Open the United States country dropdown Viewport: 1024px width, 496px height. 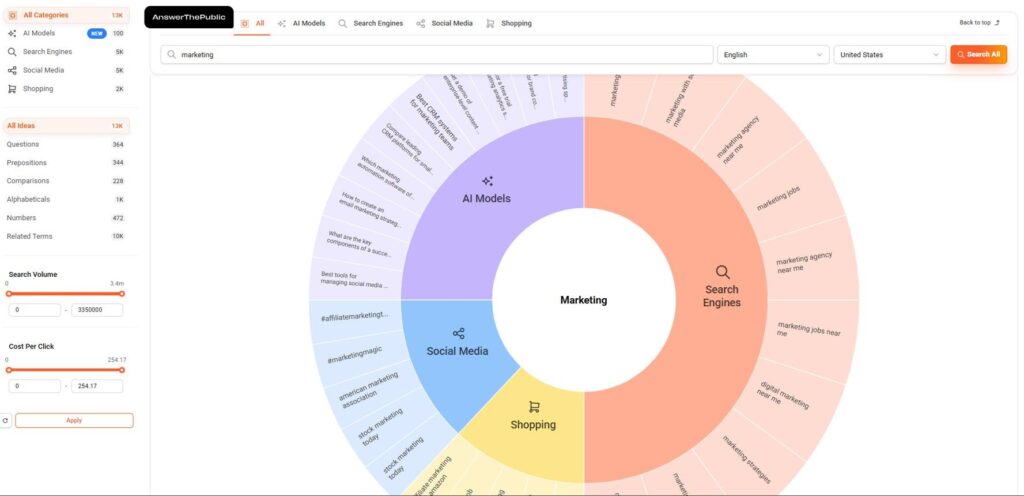(x=889, y=55)
